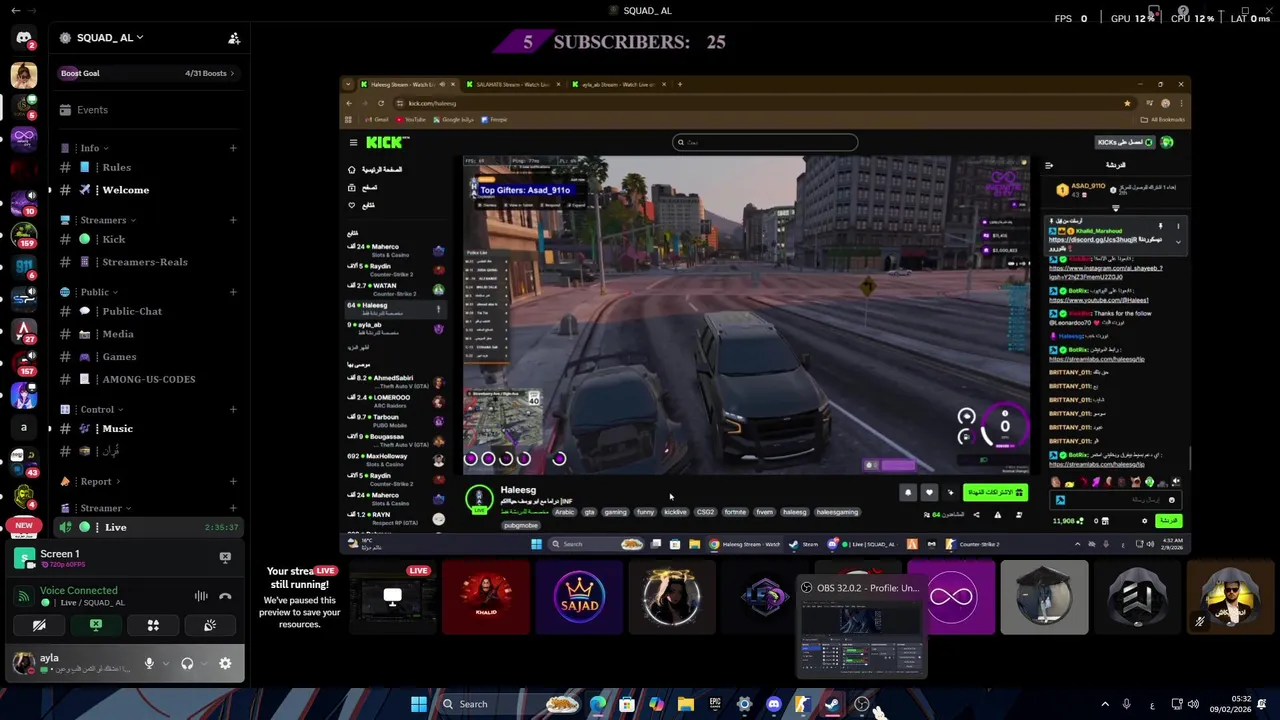Add a channel to Control category
Viewport: 1280px width, 720px height.
point(233,409)
